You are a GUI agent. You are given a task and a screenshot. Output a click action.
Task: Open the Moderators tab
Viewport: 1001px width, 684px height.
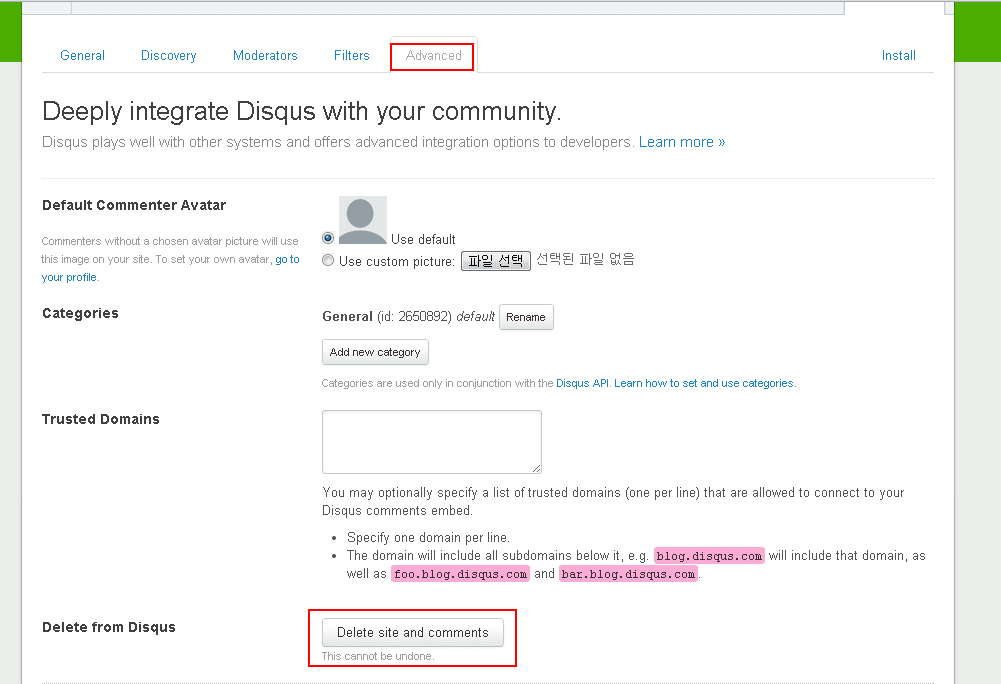tap(265, 56)
